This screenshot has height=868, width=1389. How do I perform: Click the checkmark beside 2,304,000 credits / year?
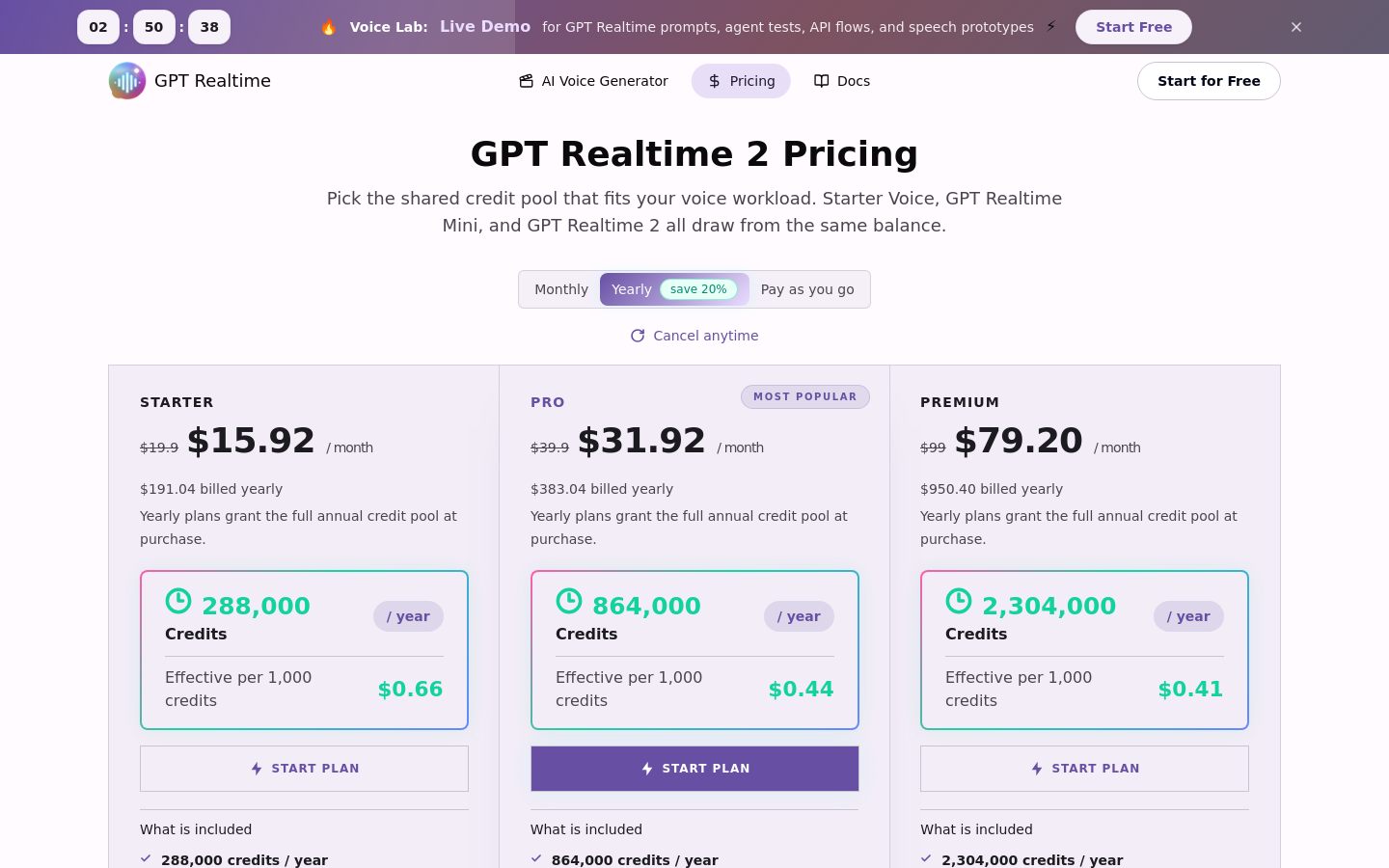[x=926, y=858]
